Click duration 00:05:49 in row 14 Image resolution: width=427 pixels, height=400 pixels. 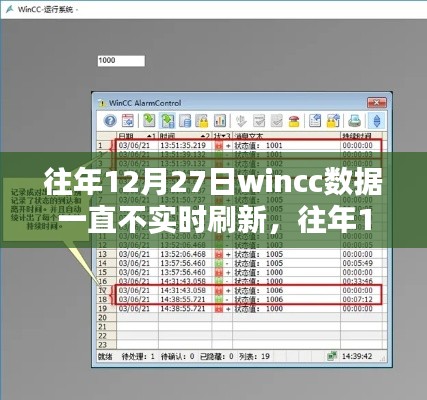[x=357, y=263]
